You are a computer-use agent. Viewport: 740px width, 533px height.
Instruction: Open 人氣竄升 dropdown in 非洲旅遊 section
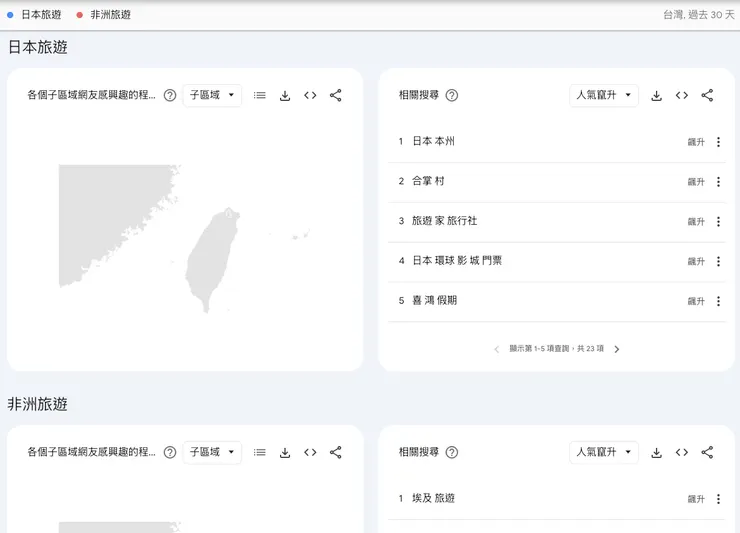[x=604, y=452]
